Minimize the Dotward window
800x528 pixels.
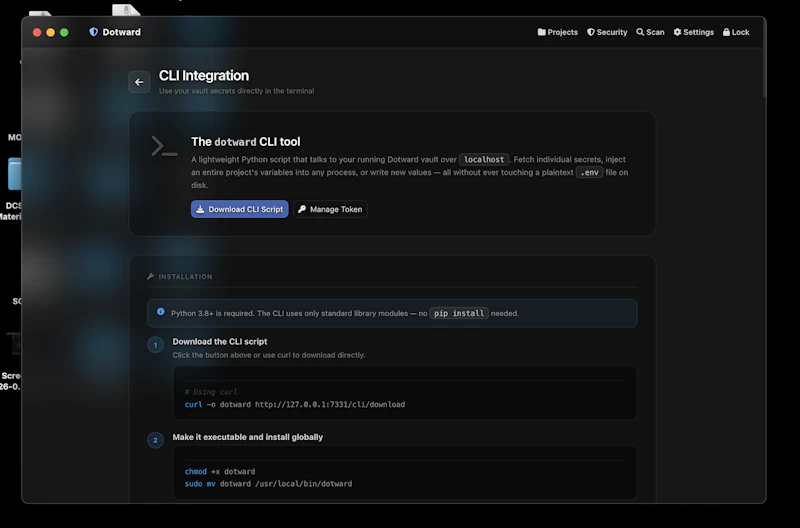51,32
